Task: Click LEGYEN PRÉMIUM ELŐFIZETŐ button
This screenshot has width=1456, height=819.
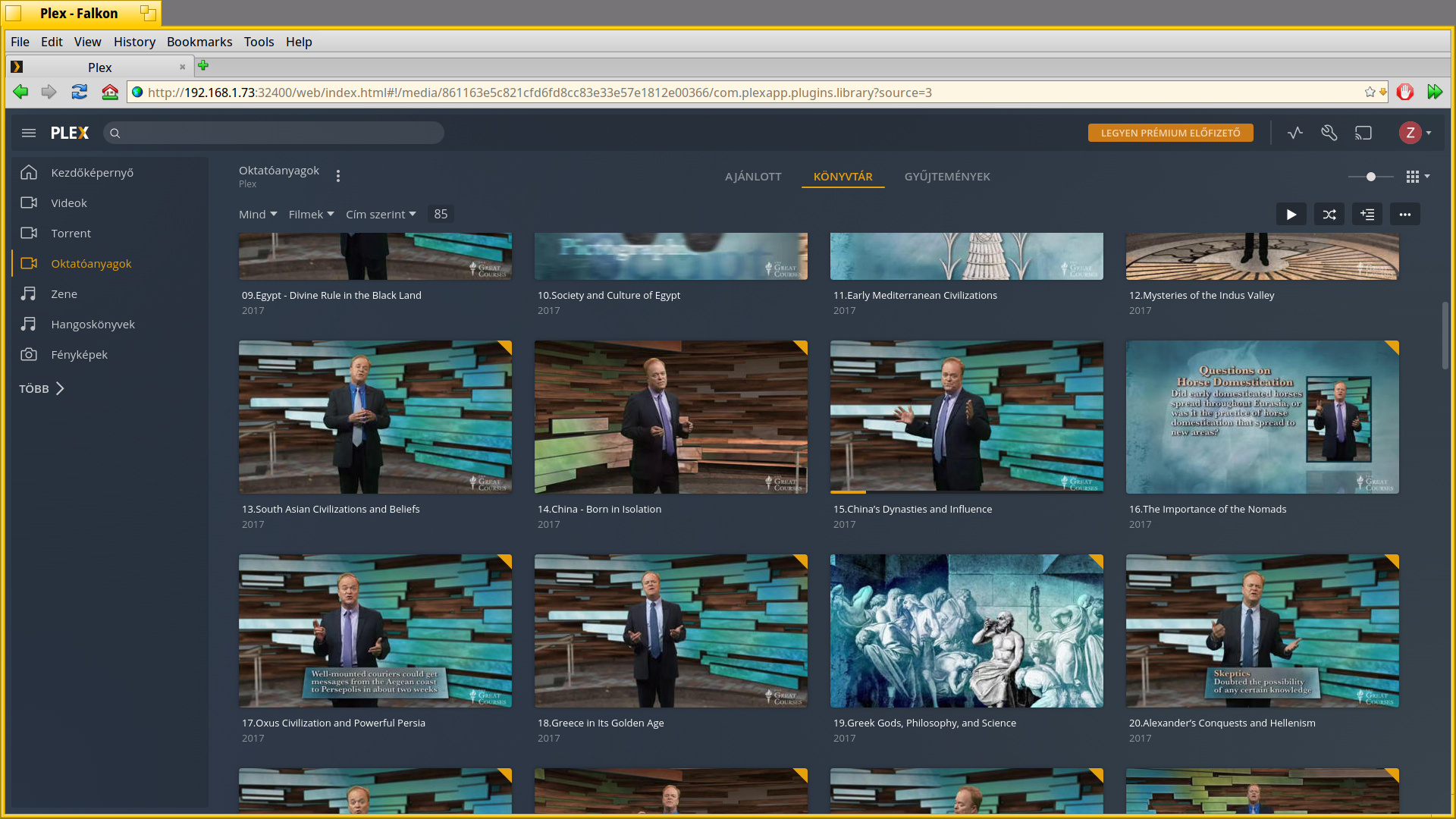Action: tap(1170, 133)
